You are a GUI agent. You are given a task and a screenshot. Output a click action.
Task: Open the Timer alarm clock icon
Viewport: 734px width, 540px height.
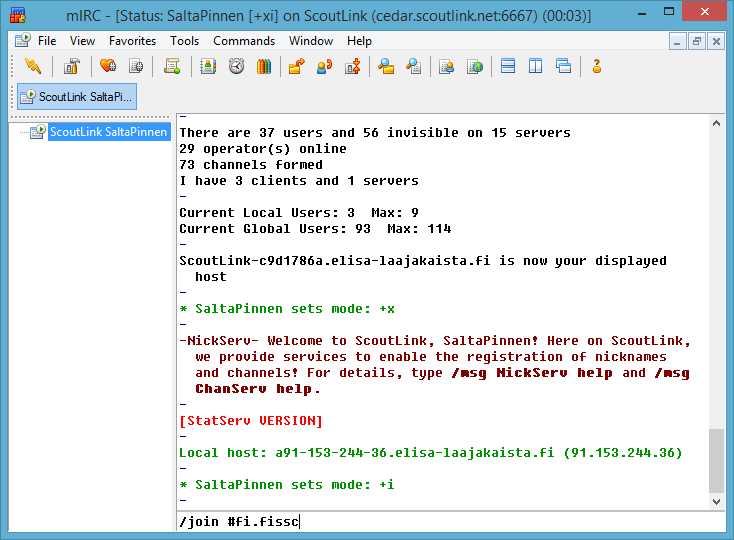pyautogui.click(x=236, y=66)
